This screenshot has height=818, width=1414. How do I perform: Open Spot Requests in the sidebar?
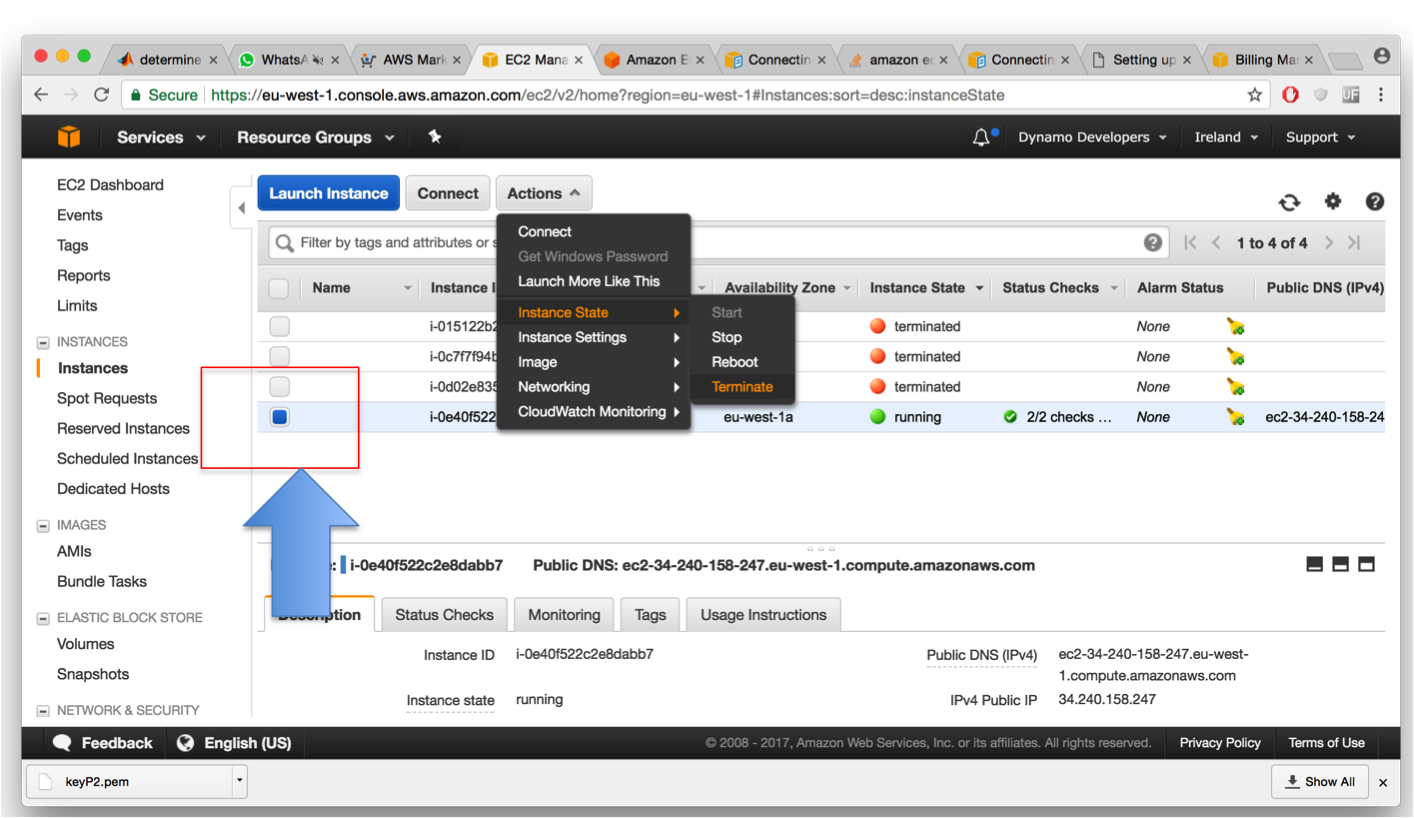pos(107,398)
